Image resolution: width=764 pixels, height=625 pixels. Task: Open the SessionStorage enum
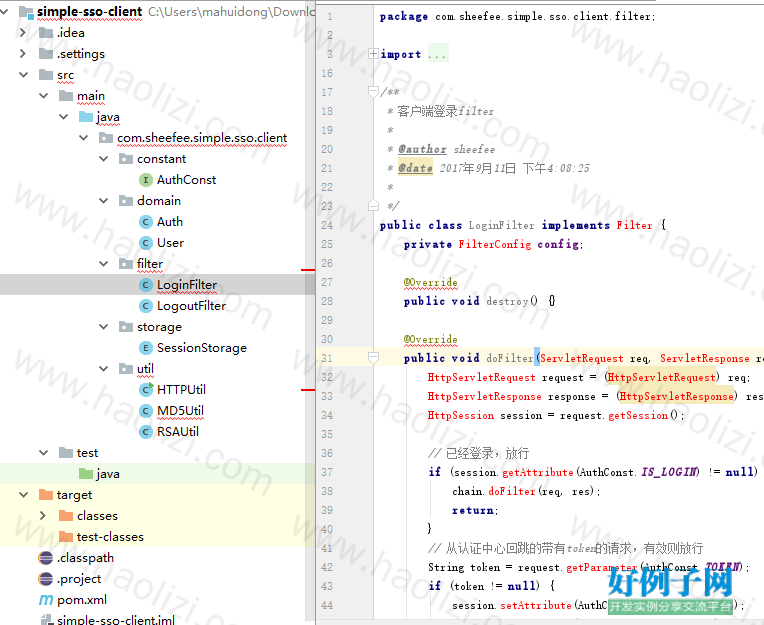(x=202, y=348)
